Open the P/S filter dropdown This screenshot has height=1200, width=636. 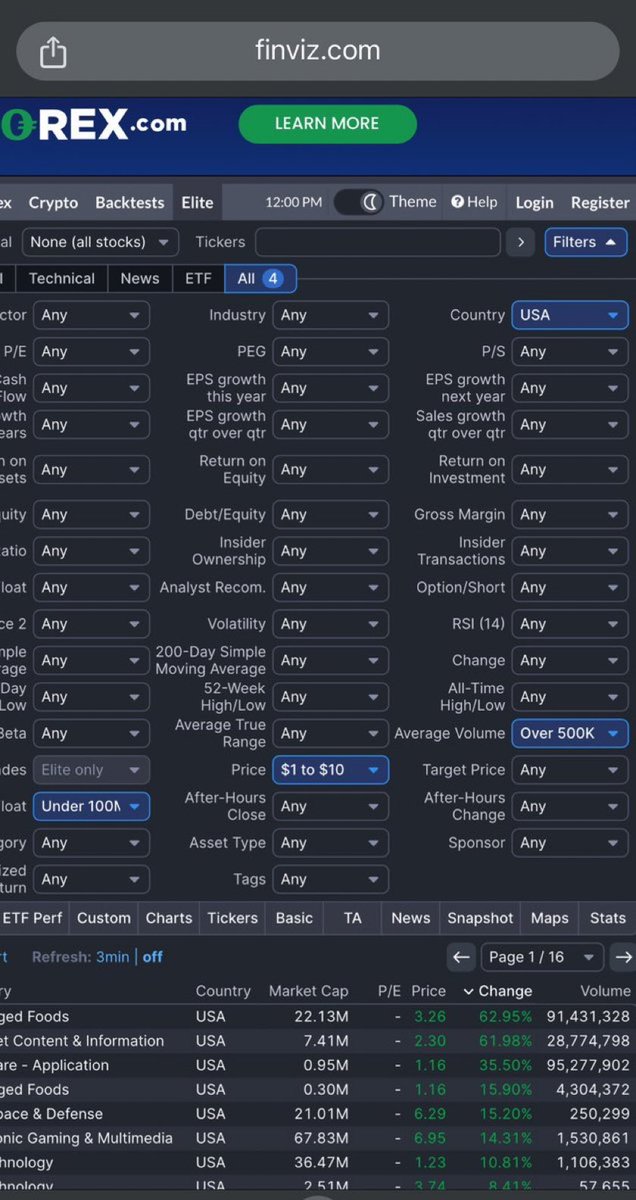point(570,352)
